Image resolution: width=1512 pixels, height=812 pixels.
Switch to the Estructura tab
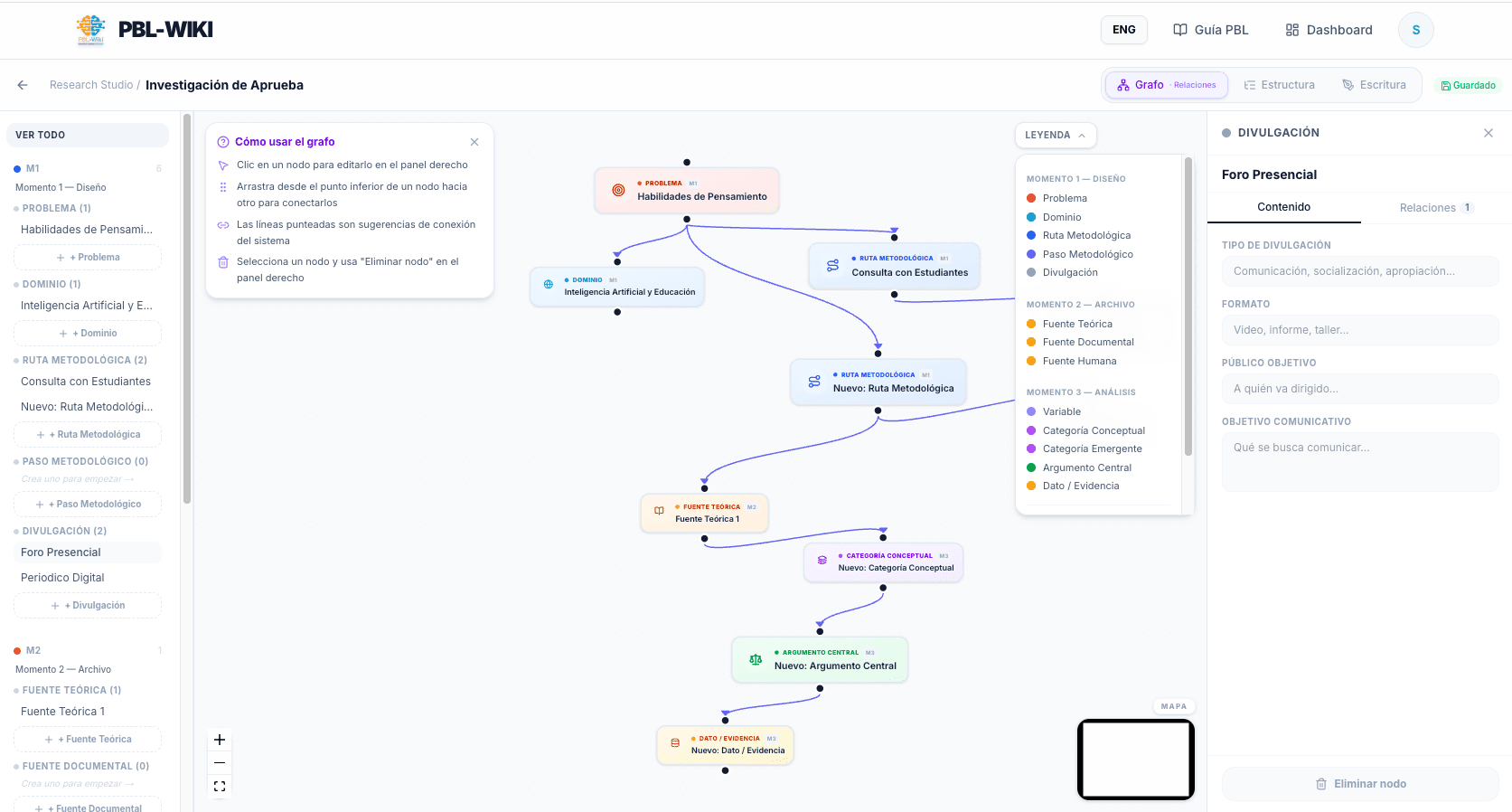click(x=1279, y=85)
